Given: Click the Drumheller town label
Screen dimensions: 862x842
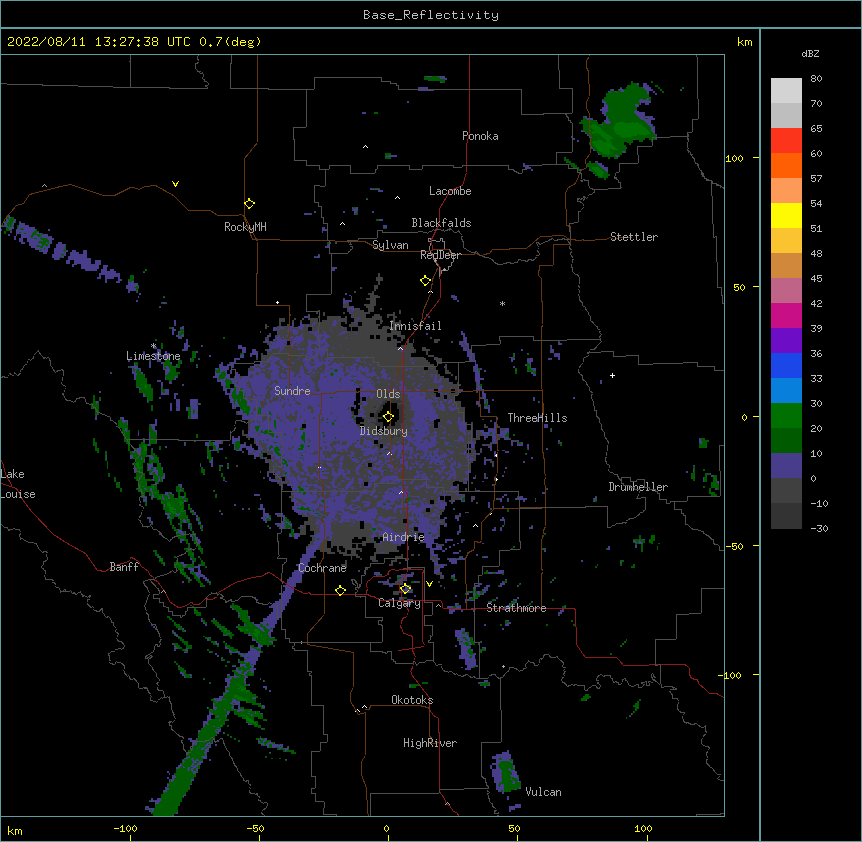Looking at the screenshot, I should (638, 487).
